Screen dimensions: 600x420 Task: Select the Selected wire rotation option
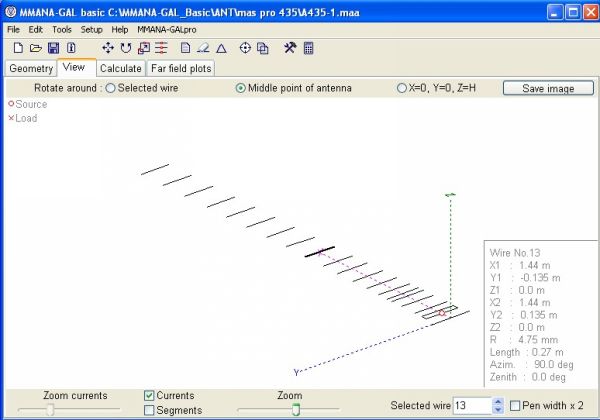tap(110, 88)
